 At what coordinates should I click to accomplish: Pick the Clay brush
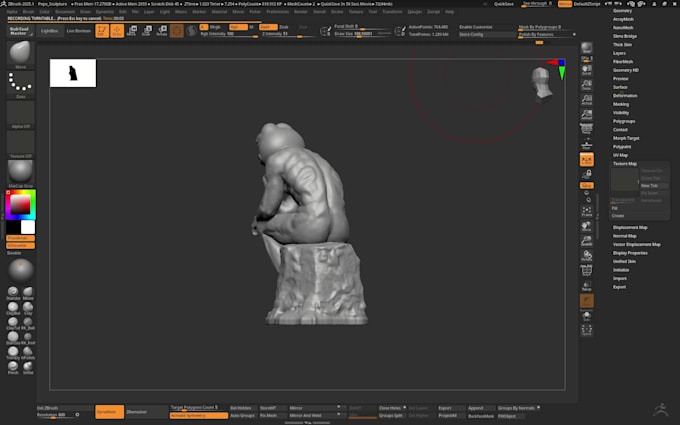click(28, 308)
